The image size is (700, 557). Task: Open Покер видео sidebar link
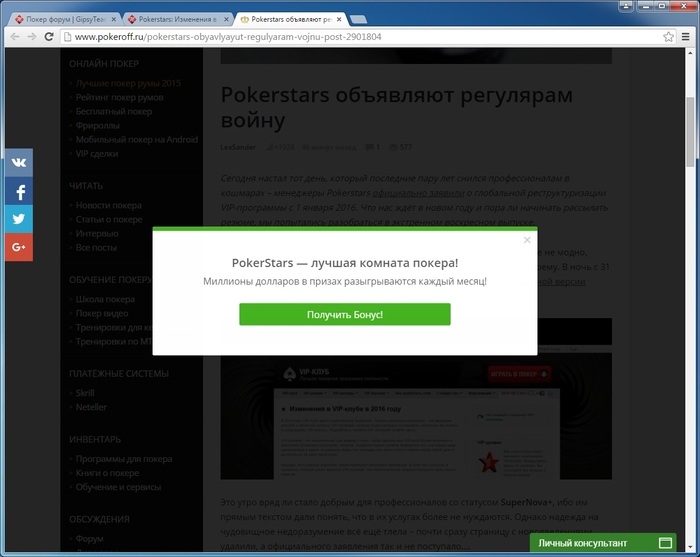pos(102,313)
